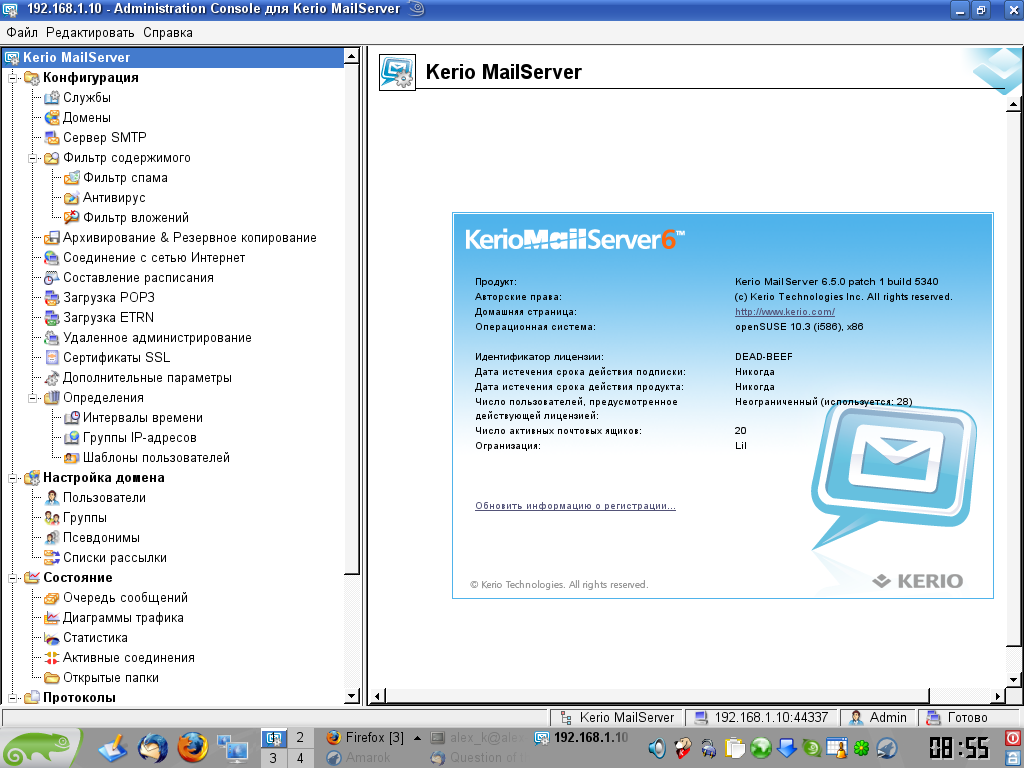Click the Обновить информацию о регистрации link
1024x768 pixels.
point(575,506)
